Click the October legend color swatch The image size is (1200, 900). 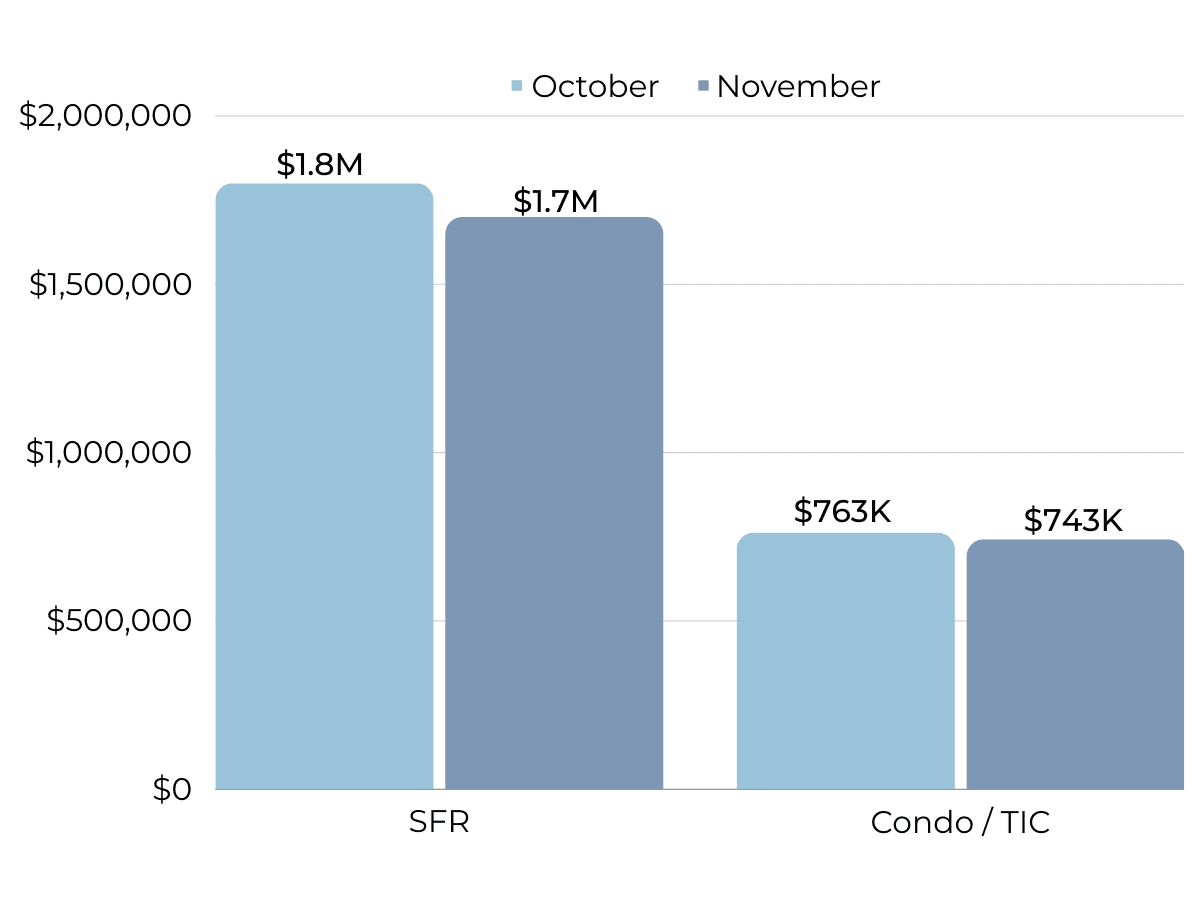[516, 87]
